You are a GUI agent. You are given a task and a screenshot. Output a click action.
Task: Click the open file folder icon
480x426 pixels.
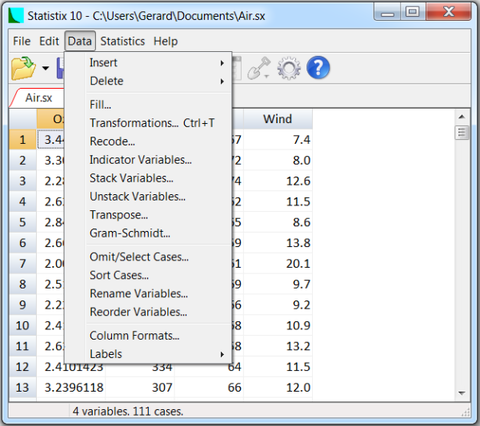point(23,68)
